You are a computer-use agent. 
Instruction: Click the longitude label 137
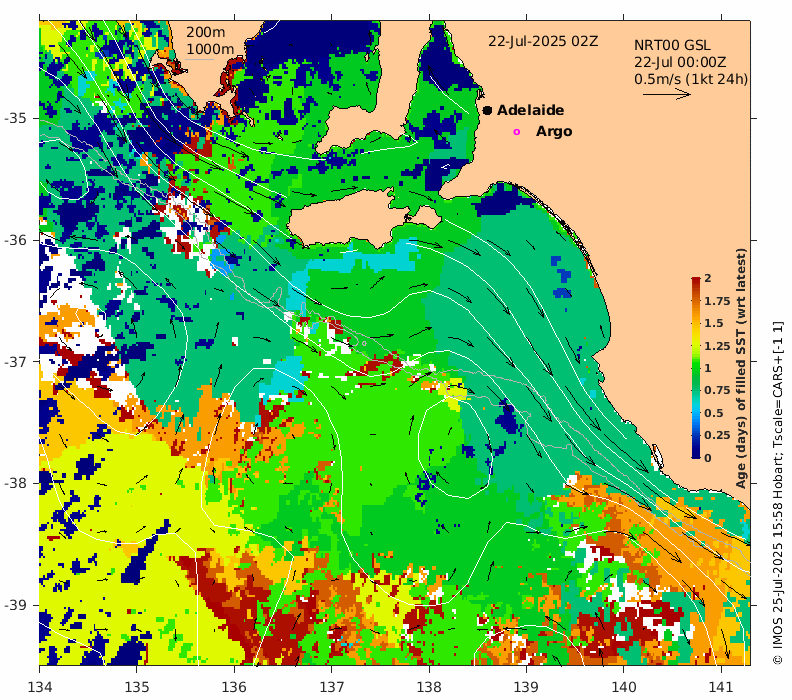332,687
